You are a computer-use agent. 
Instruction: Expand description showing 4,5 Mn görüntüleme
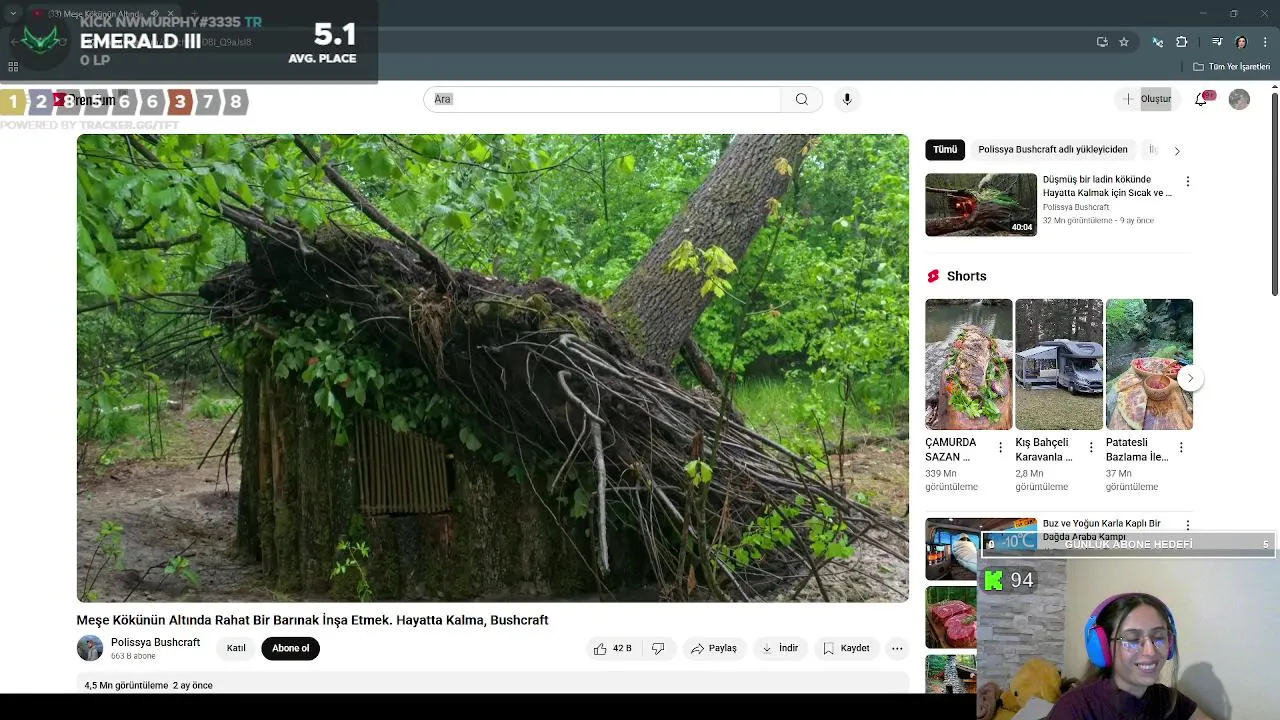point(493,685)
